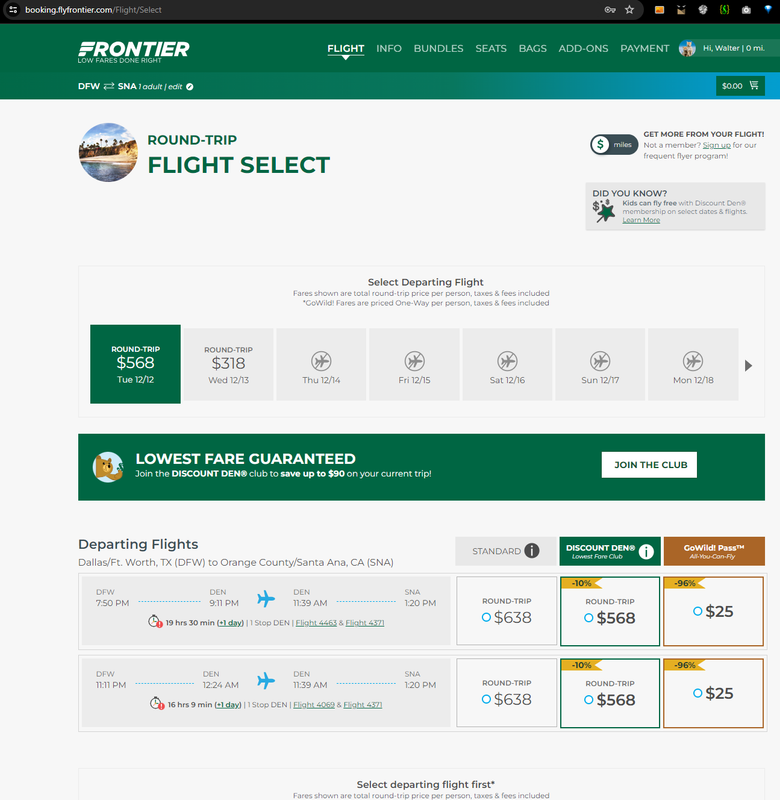The width and height of the screenshot is (780, 800).
Task: Open the Standard fare info icon
Action: [532, 551]
